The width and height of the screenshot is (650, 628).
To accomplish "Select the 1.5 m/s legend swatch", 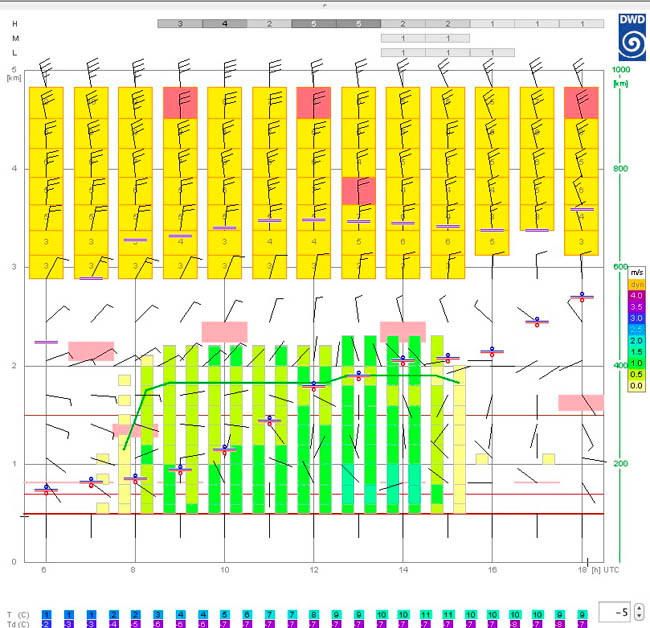I will pyautogui.click(x=637, y=352).
